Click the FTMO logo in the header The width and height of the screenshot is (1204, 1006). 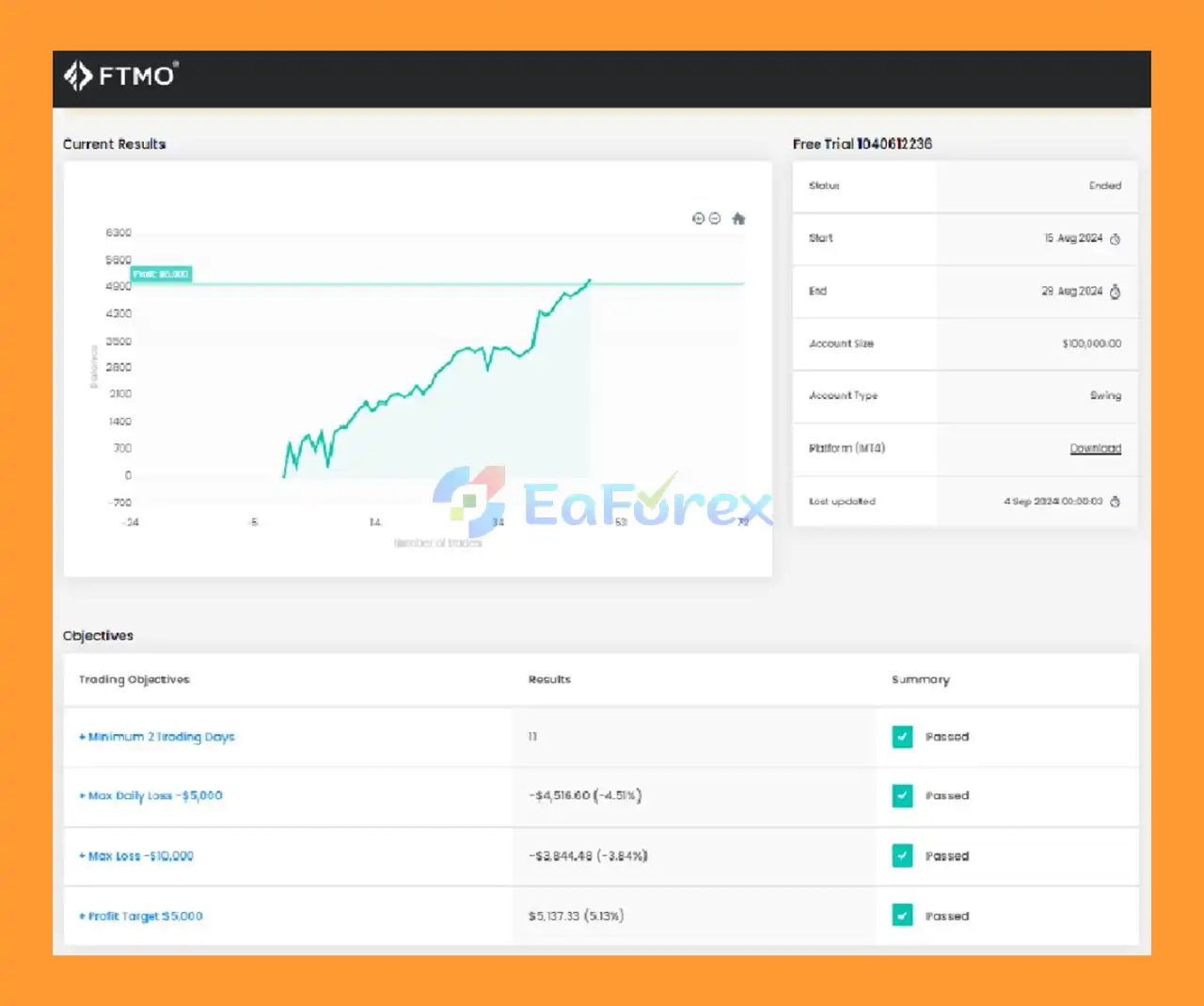pos(121,75)
